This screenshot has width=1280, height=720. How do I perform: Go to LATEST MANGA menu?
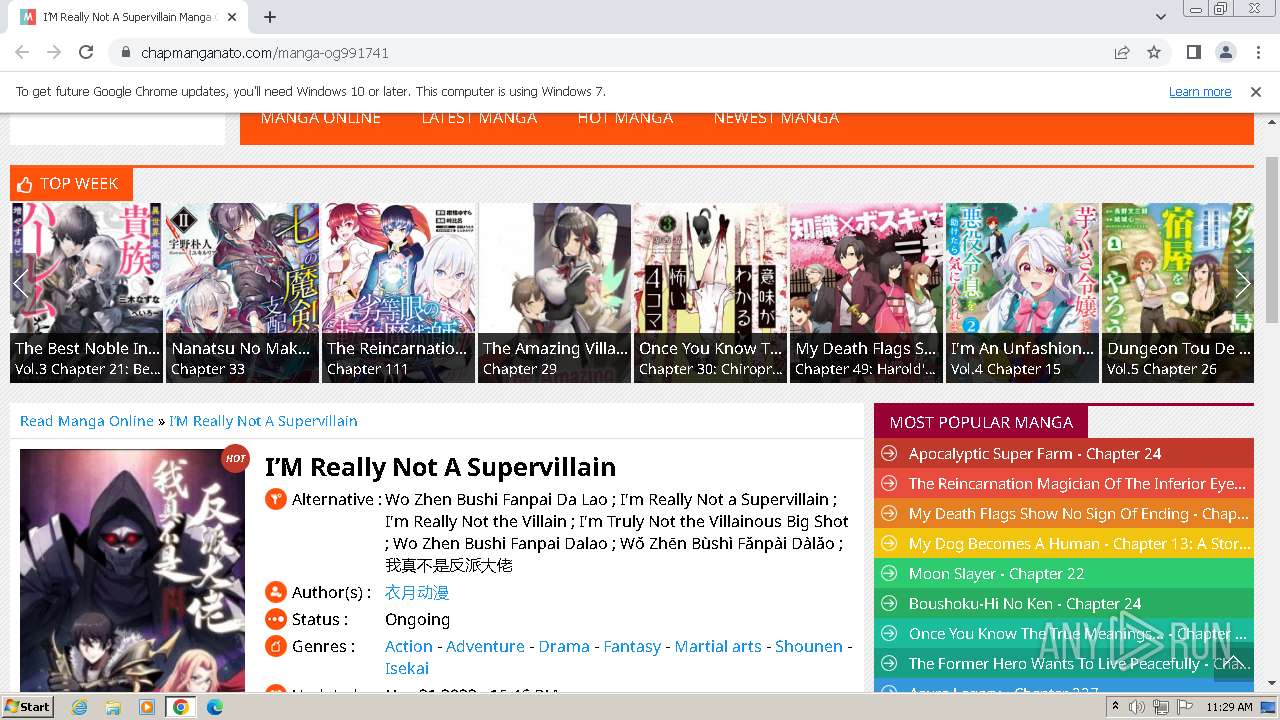coord(479,118)
